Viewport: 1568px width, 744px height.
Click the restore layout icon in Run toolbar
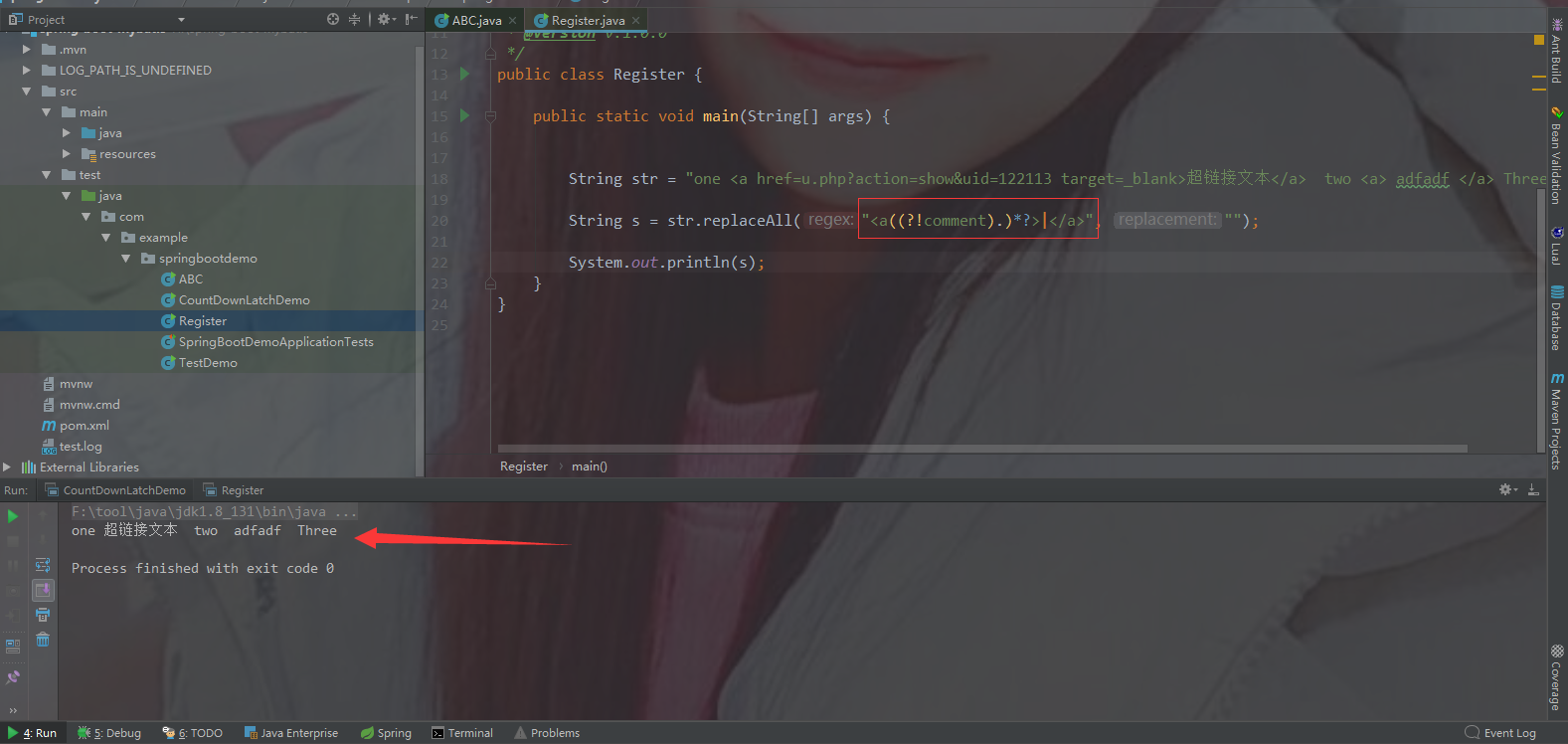[13, 646]
